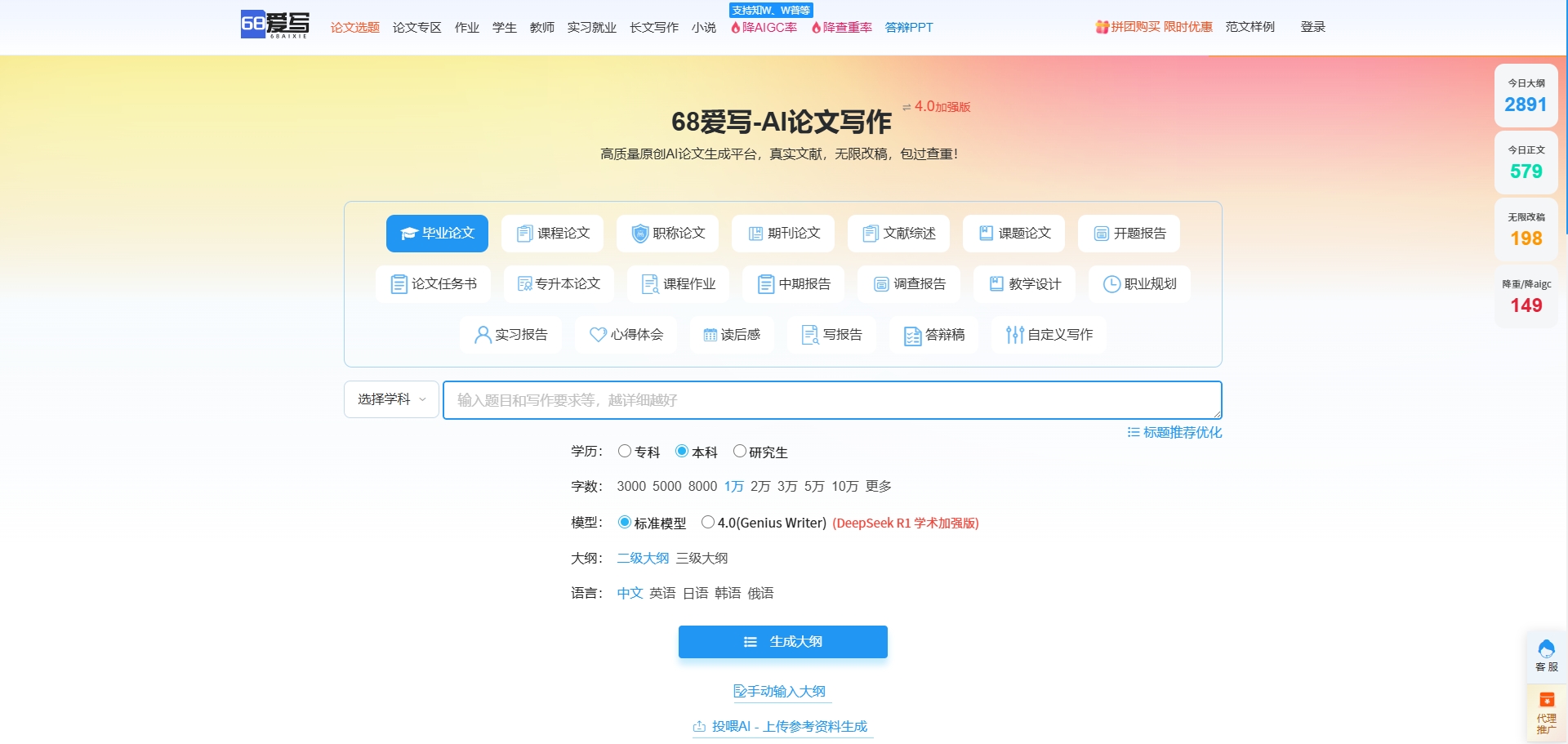Pick the 期刊论文 journal type

point(783,234)
